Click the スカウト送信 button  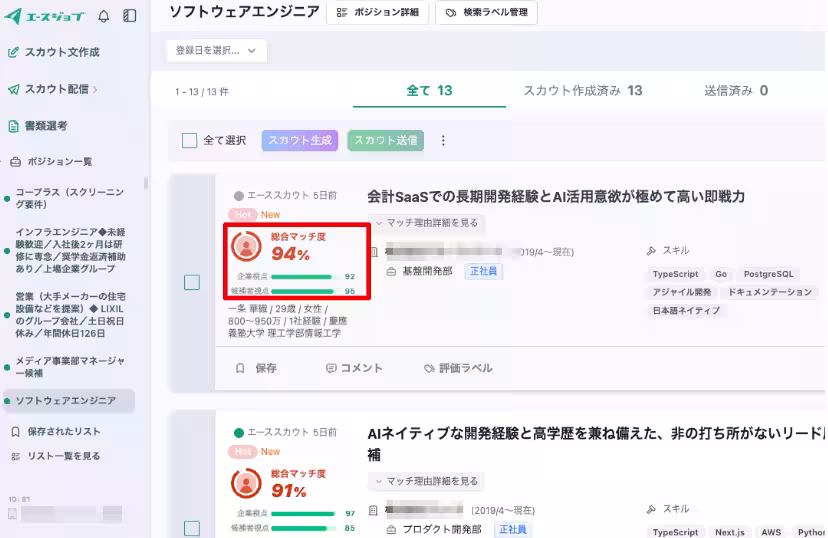click(386, 140)
